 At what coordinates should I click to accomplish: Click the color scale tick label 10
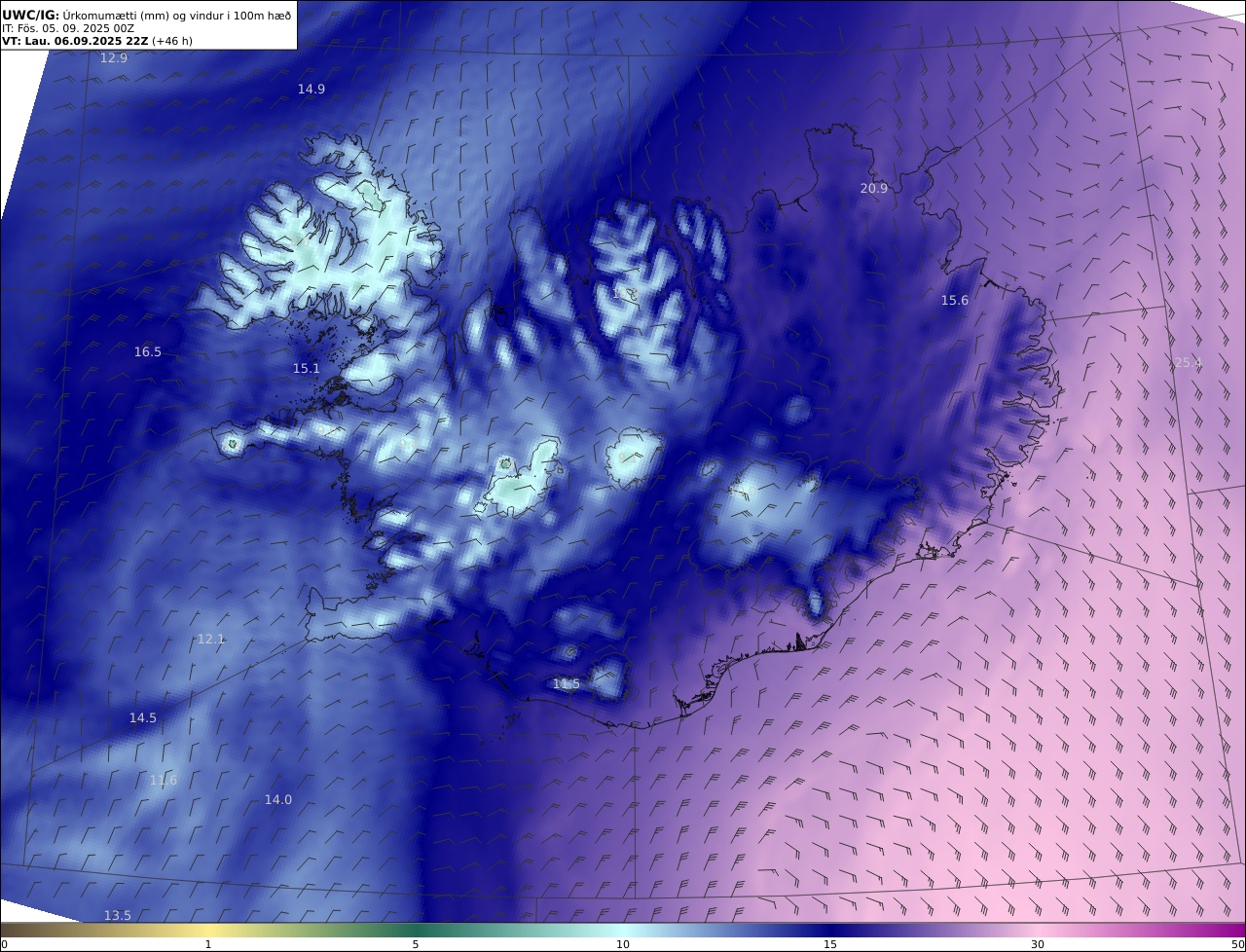tap(623, 944)
